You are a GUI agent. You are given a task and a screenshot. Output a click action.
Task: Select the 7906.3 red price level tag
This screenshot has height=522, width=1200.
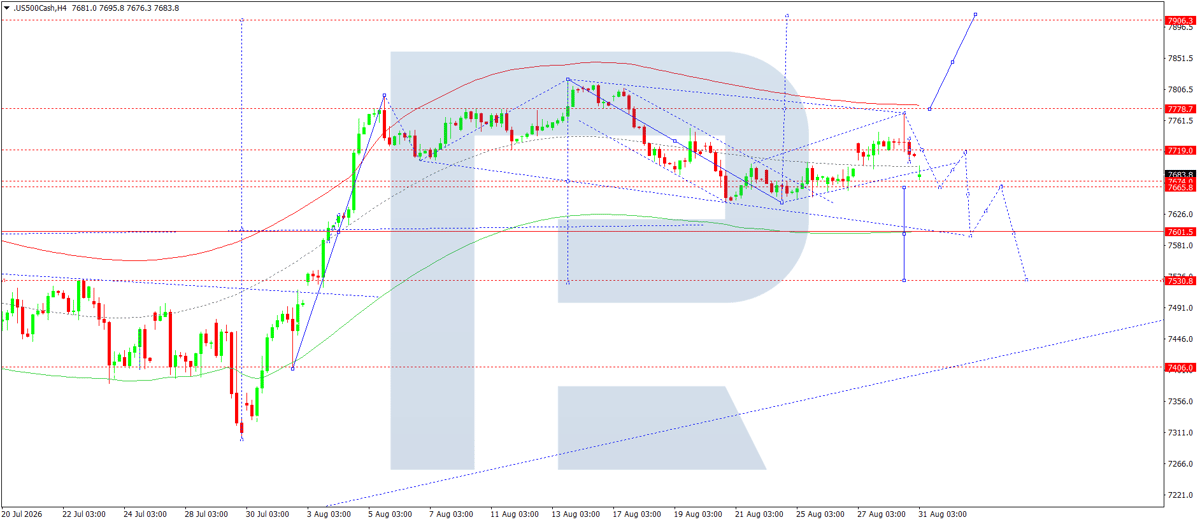click(1180, 20)
